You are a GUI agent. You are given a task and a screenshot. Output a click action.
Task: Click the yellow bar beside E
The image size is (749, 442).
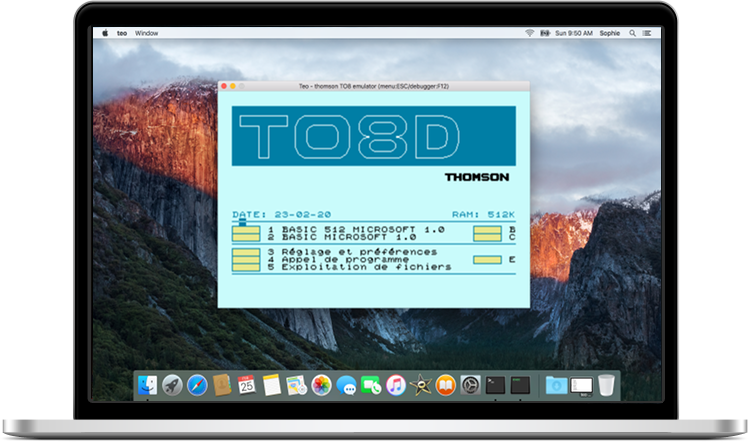[487, 259]
